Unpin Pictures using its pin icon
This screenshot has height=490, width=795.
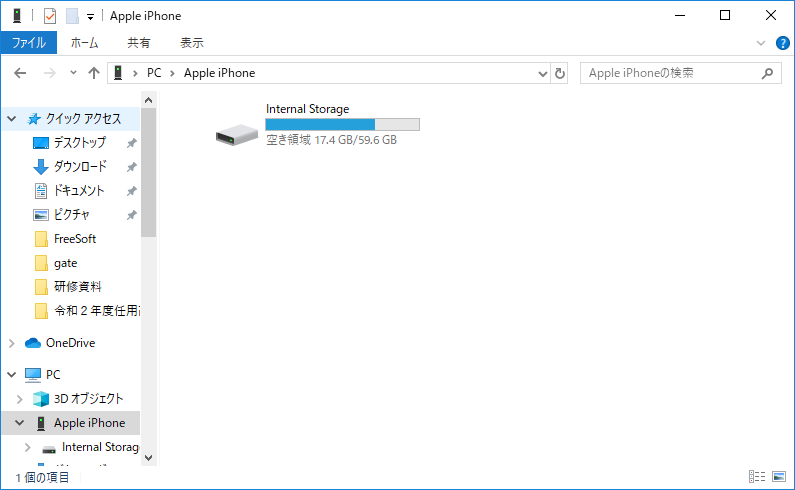131,215
